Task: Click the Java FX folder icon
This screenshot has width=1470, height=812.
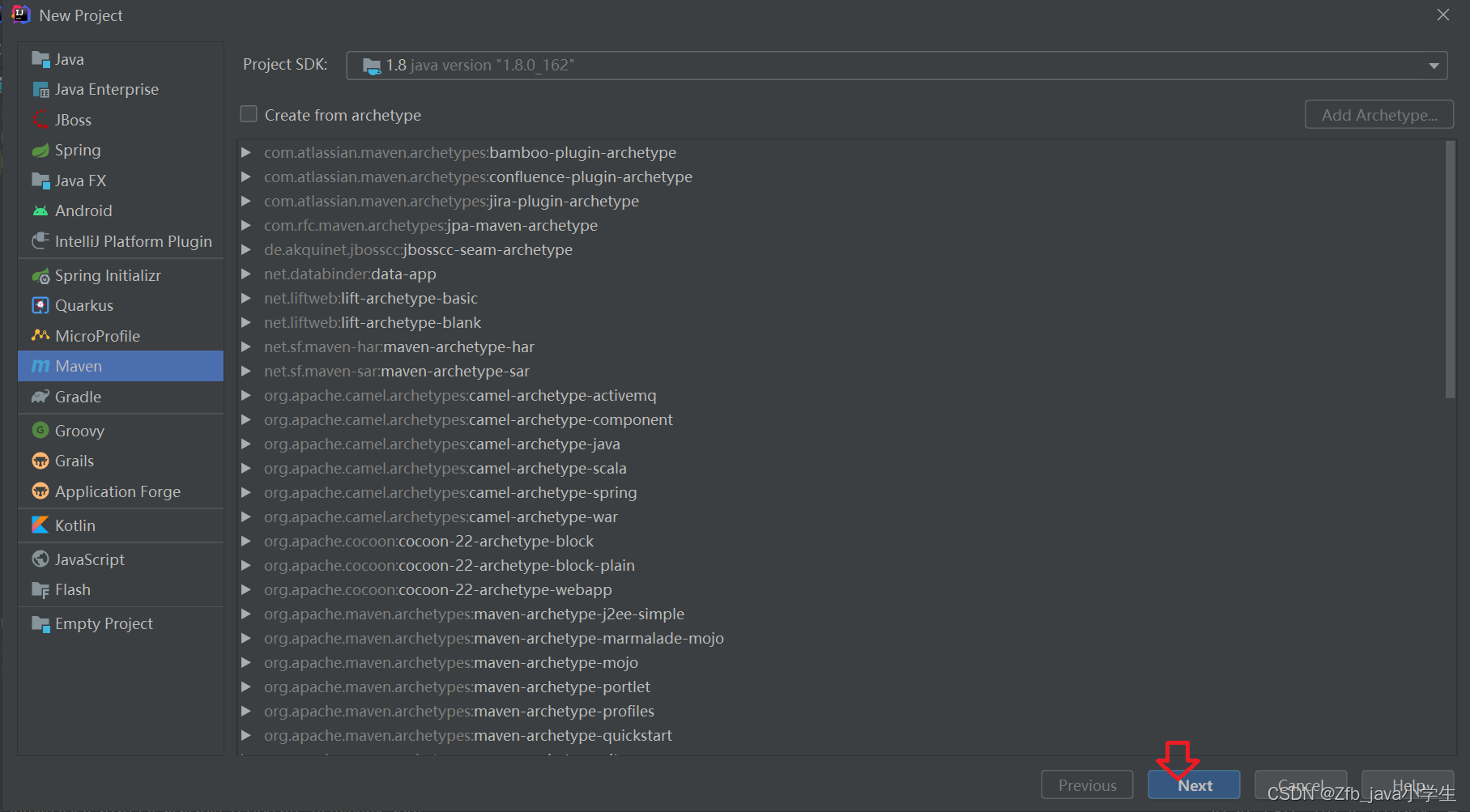Action: point(40,181)
